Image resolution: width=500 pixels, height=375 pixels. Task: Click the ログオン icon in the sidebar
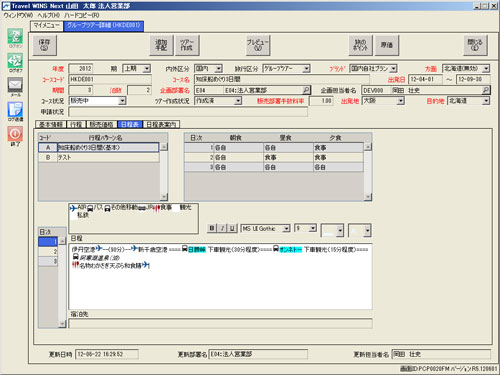15,36
